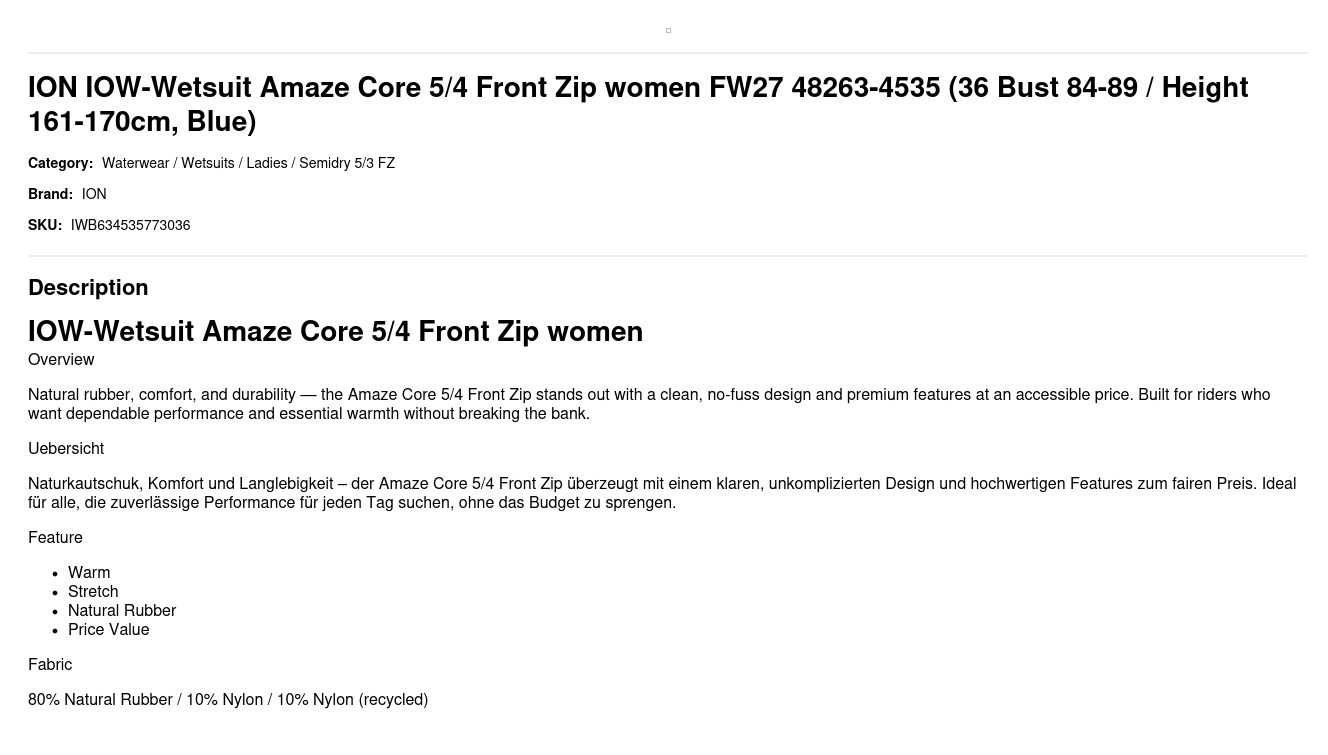Open the Waterwear category link
This screenshot has width=1328, height=755.
(136, 163)
